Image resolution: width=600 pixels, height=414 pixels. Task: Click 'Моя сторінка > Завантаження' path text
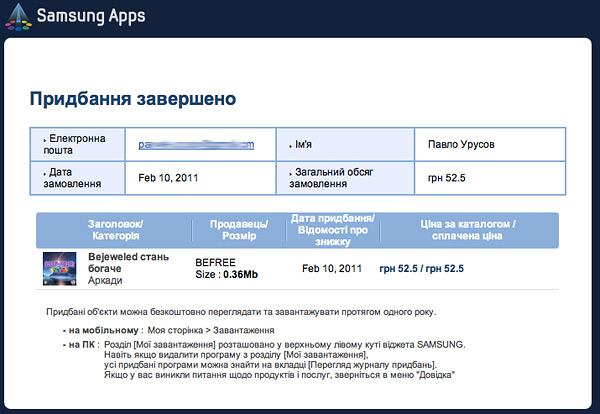(x=211, y=330)
